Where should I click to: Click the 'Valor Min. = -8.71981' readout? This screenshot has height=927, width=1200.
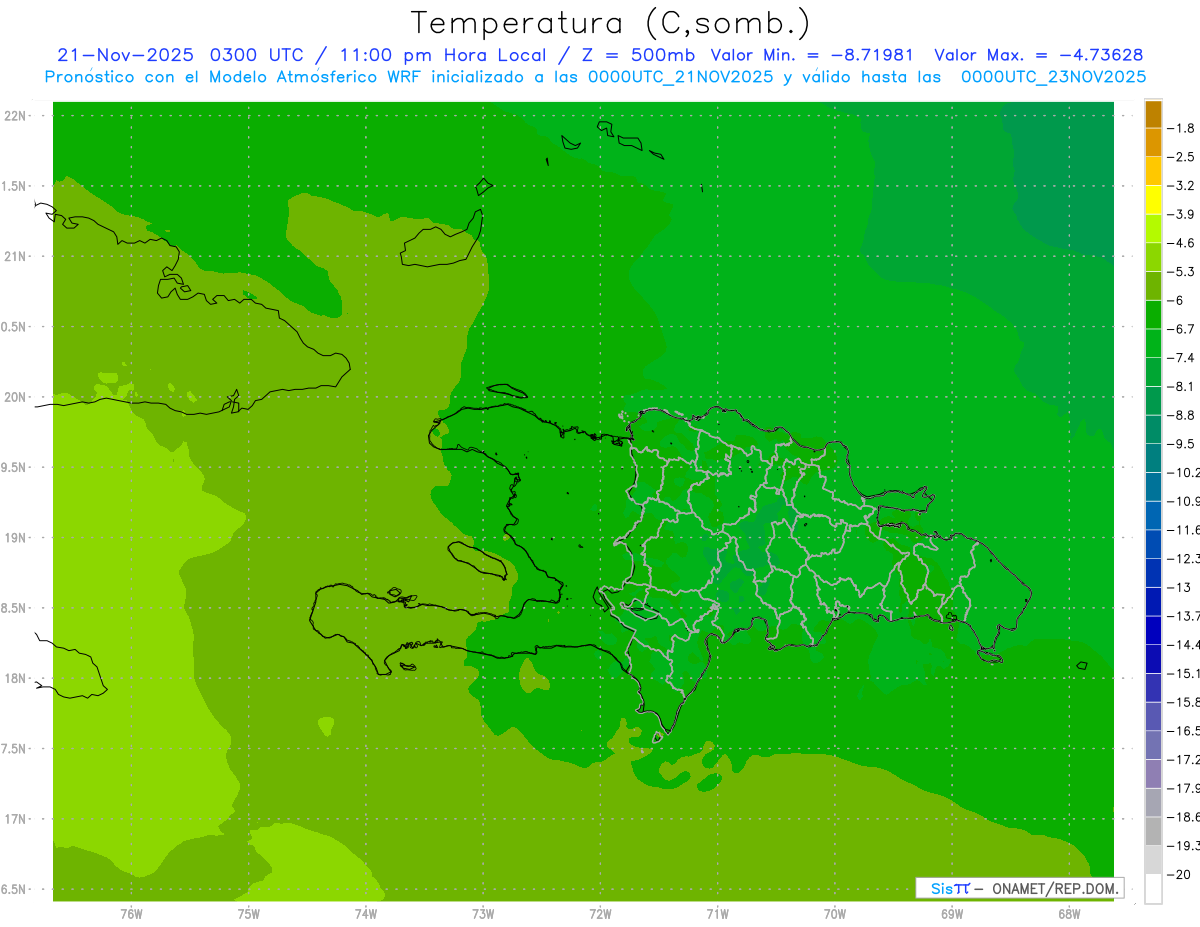pyautogui.click(x=812, y=55)
